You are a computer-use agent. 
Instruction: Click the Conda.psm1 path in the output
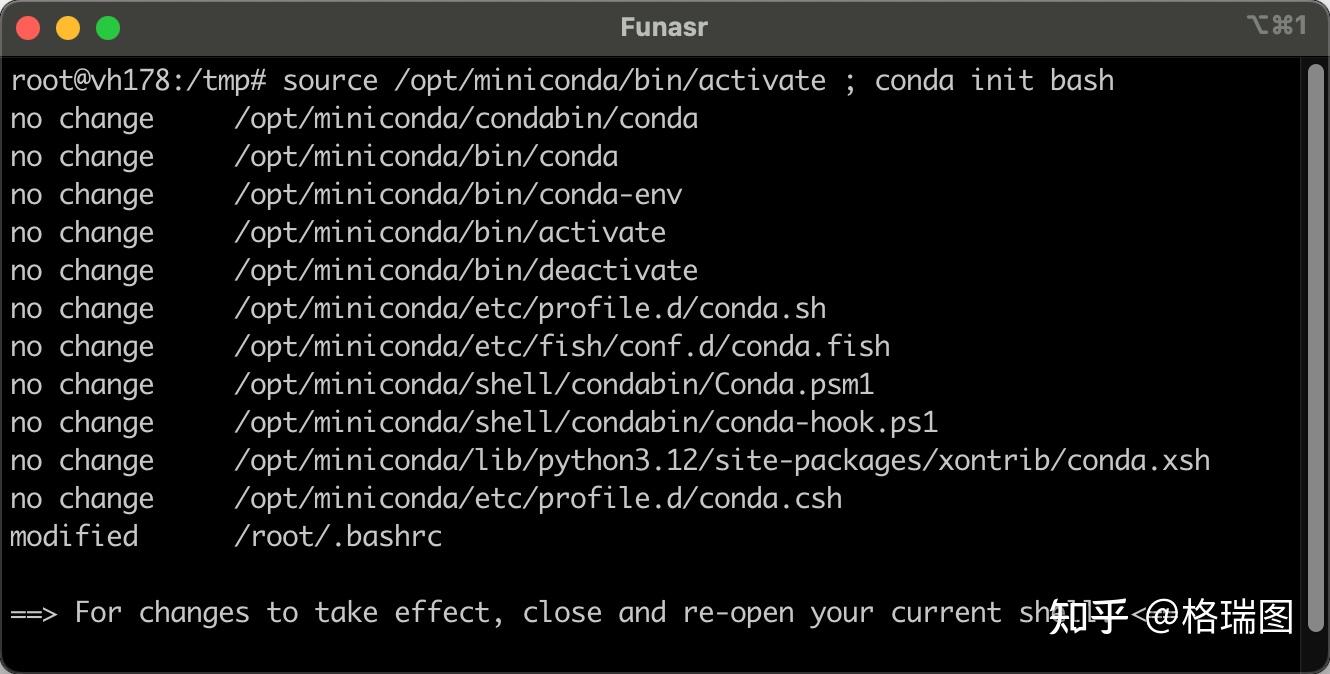pos(554,385)
